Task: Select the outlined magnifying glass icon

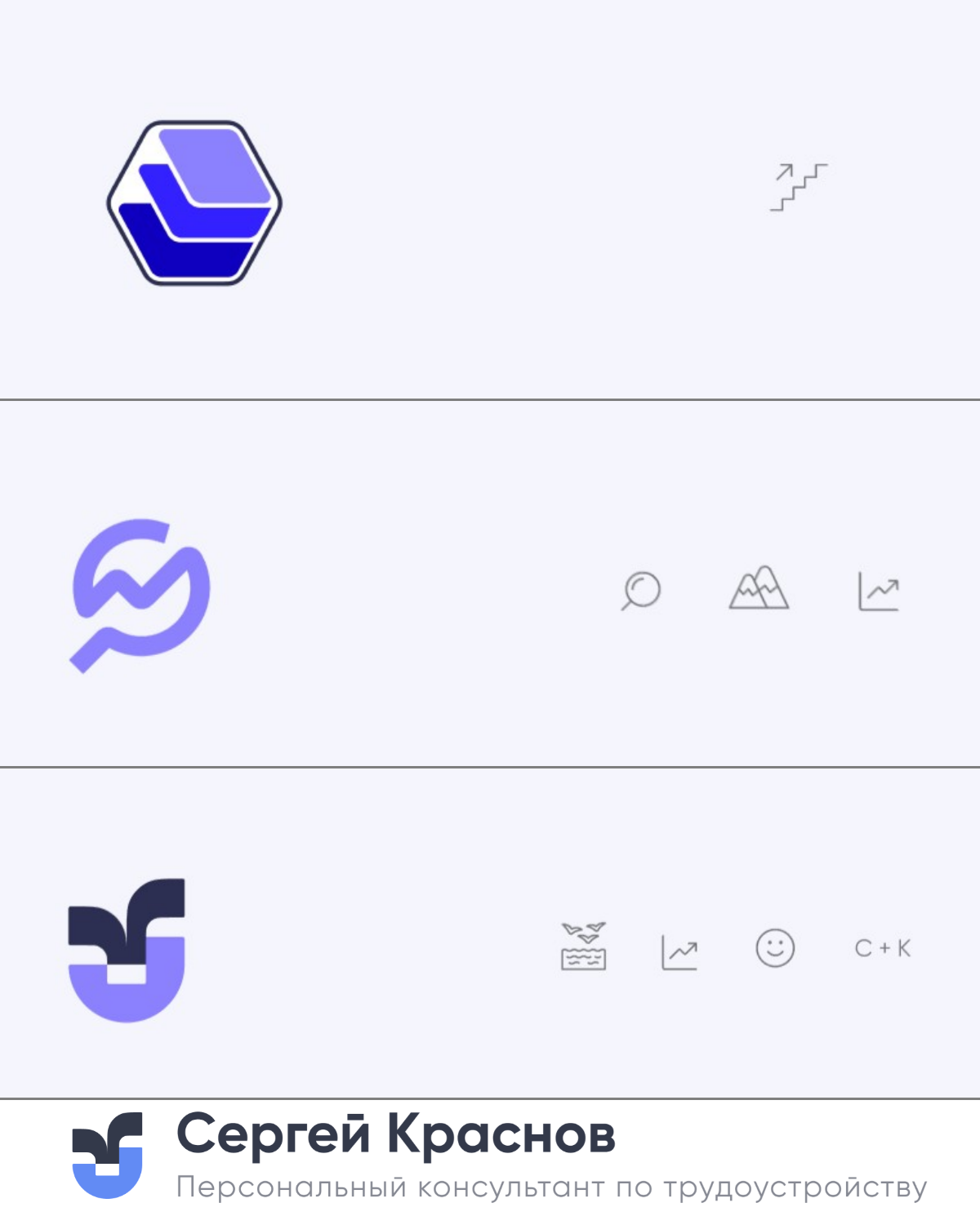Action: tap(640, 590)
